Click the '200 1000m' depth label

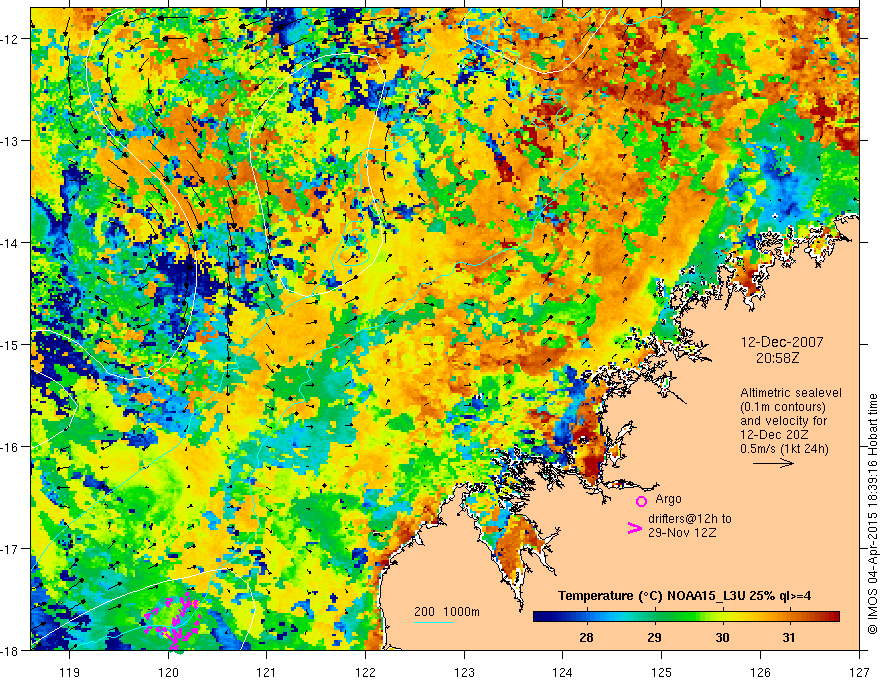(447, 612)
